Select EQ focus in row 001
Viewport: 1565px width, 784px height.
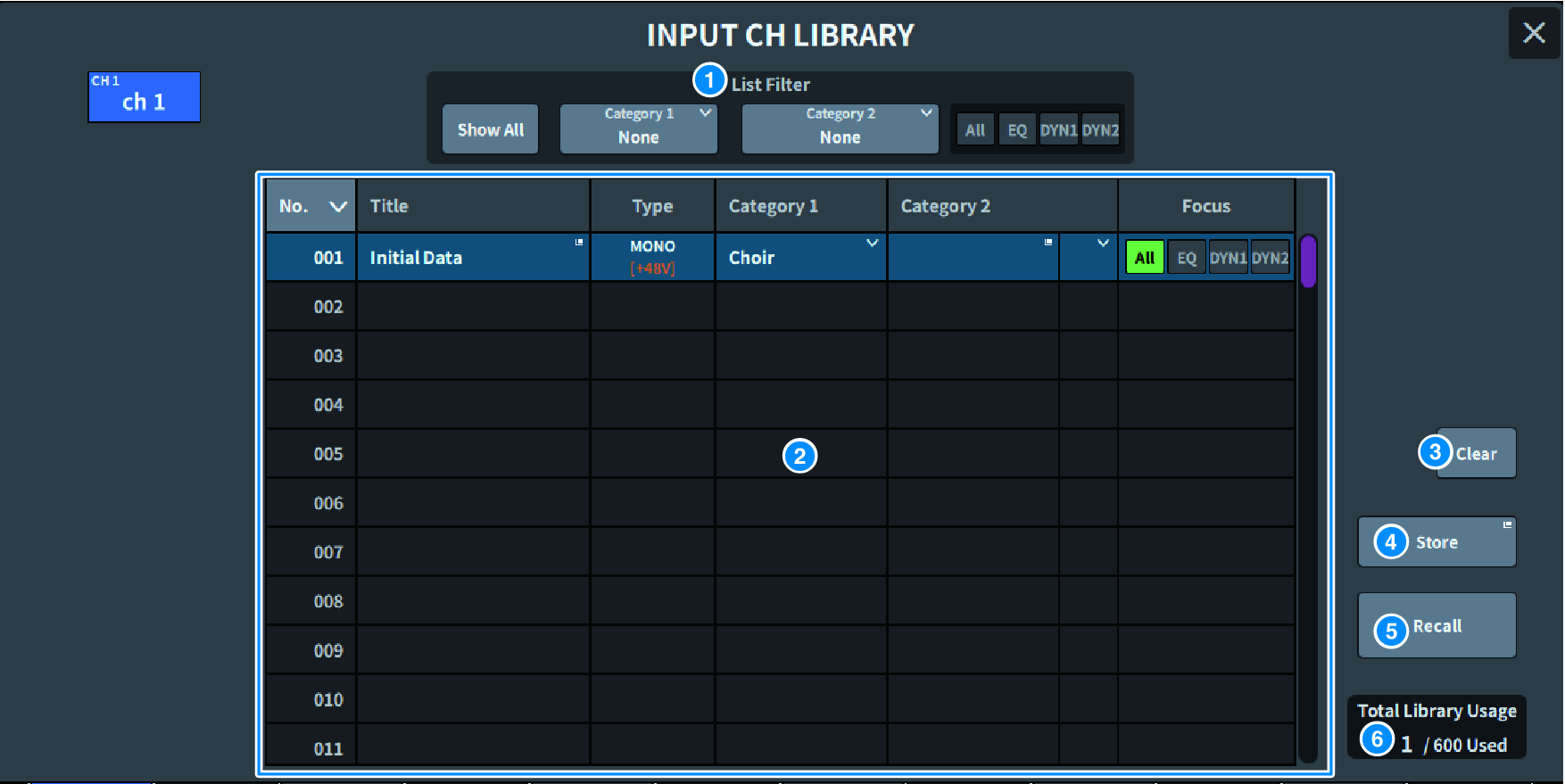[x=1186, y=258]
